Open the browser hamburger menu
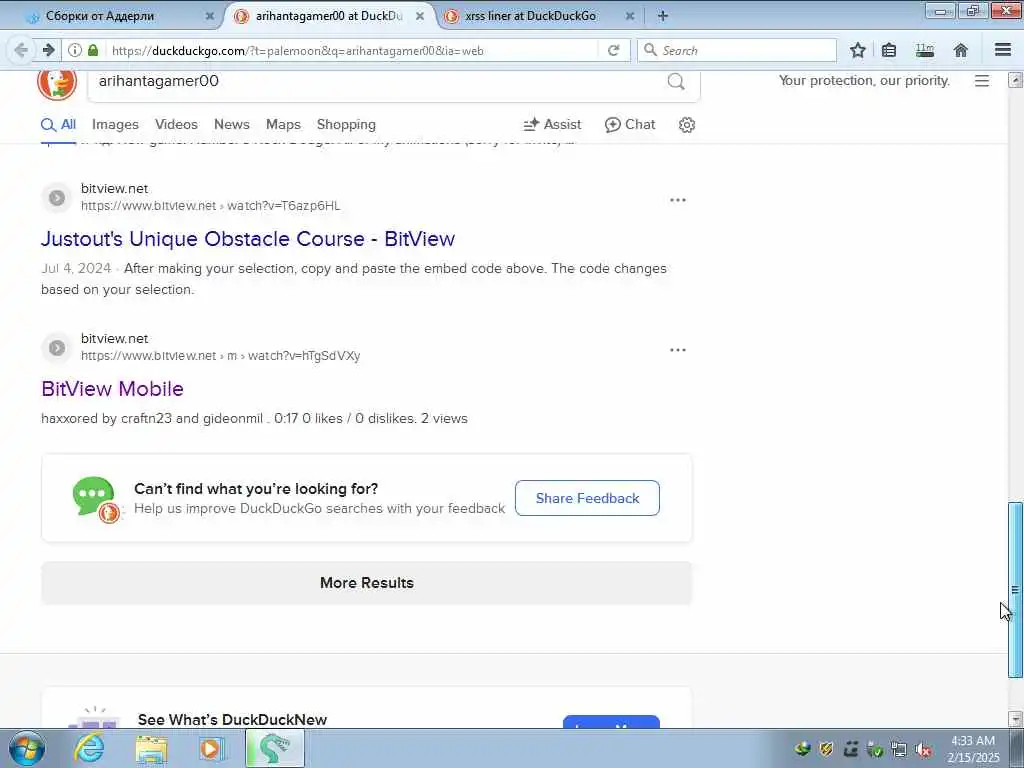The image size is (1024, 768). pyautogui.click(x=1003, y=50)
